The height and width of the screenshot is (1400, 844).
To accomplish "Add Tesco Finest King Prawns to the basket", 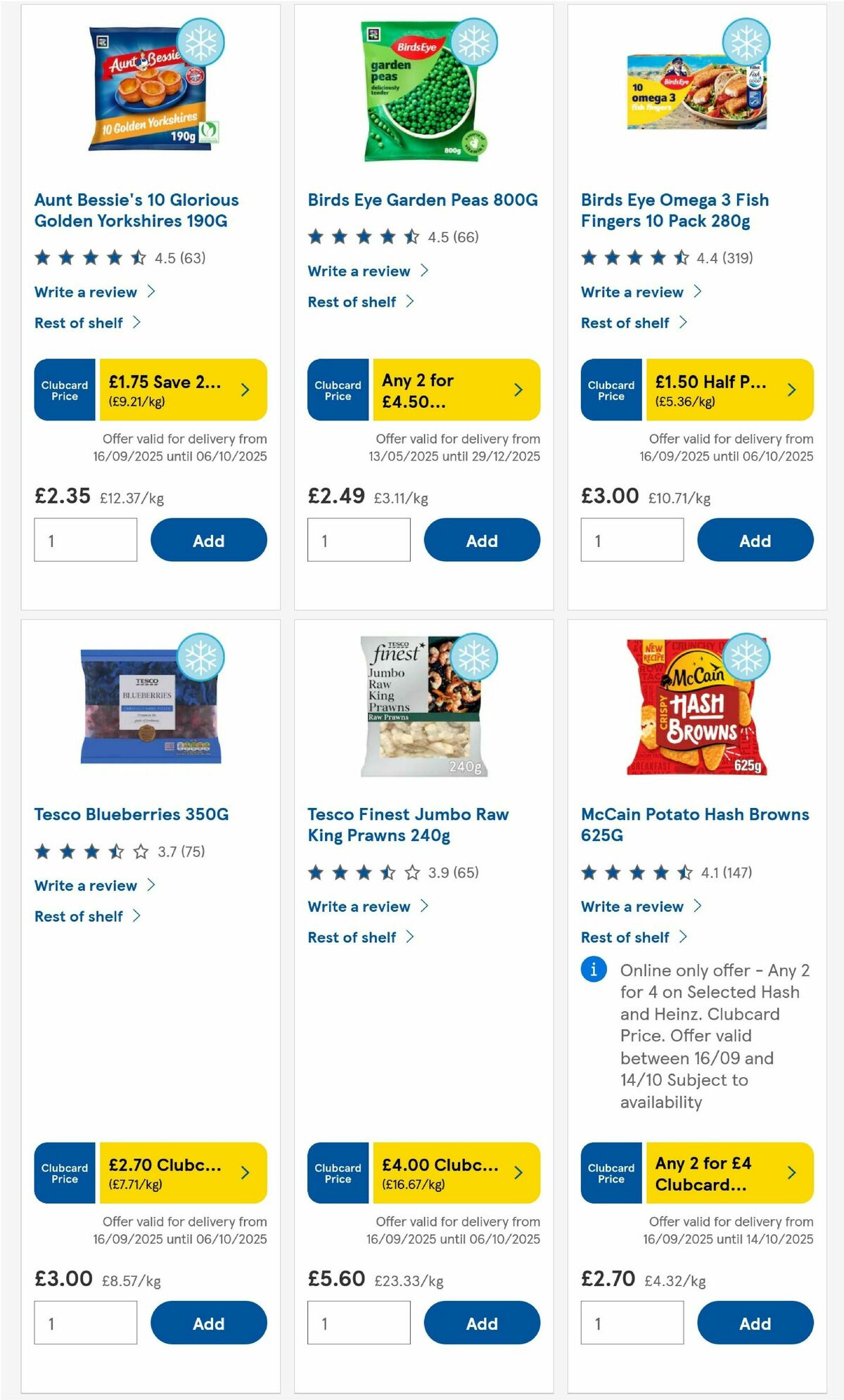I will [x=481, y=1323].
